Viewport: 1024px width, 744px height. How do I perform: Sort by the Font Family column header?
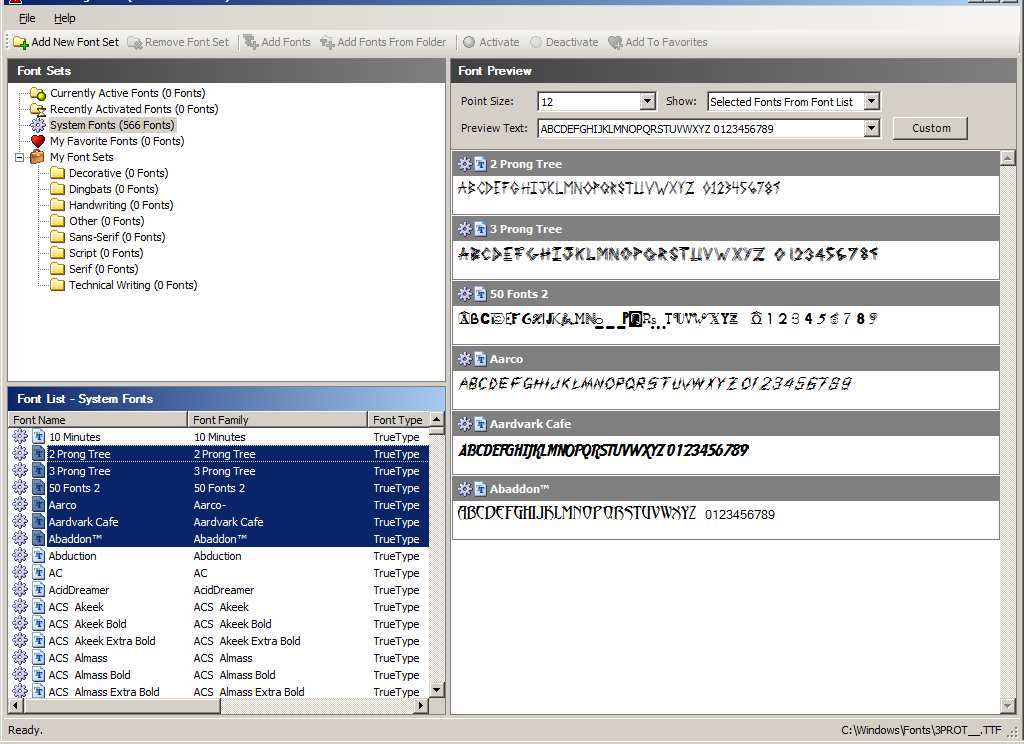coord(278,420)
